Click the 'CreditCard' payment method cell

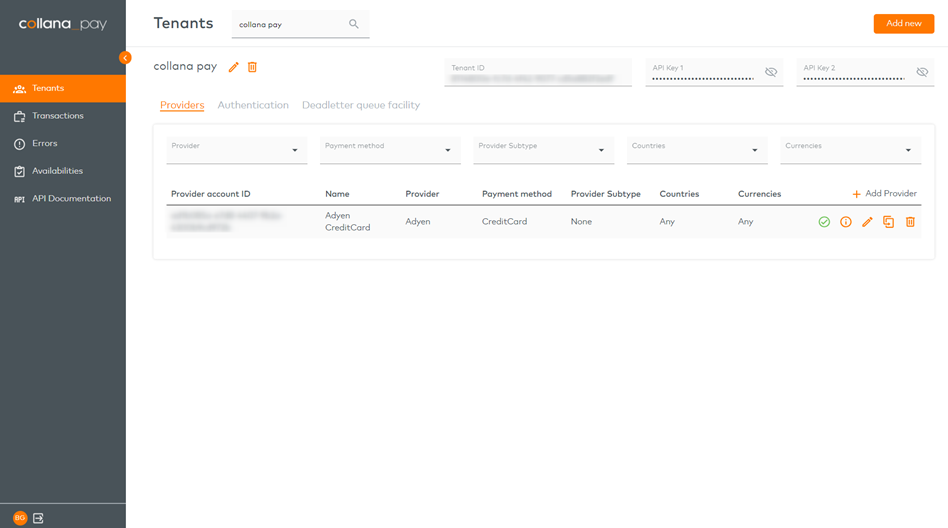point(504,221)
